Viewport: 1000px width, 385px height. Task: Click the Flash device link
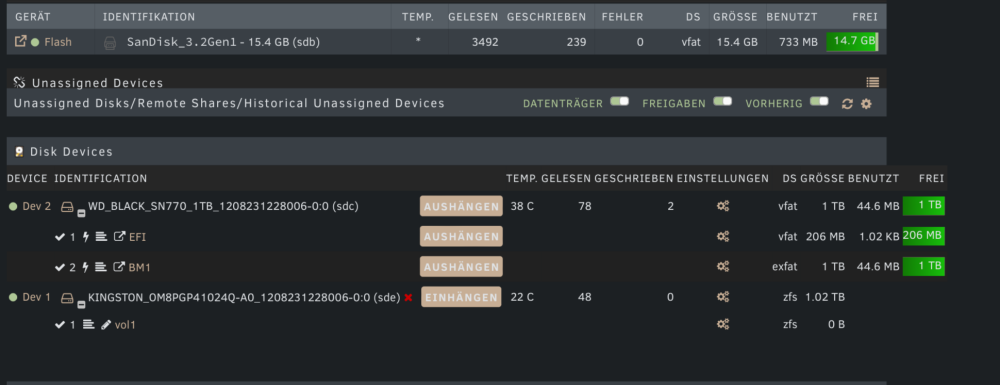point(57,42)
